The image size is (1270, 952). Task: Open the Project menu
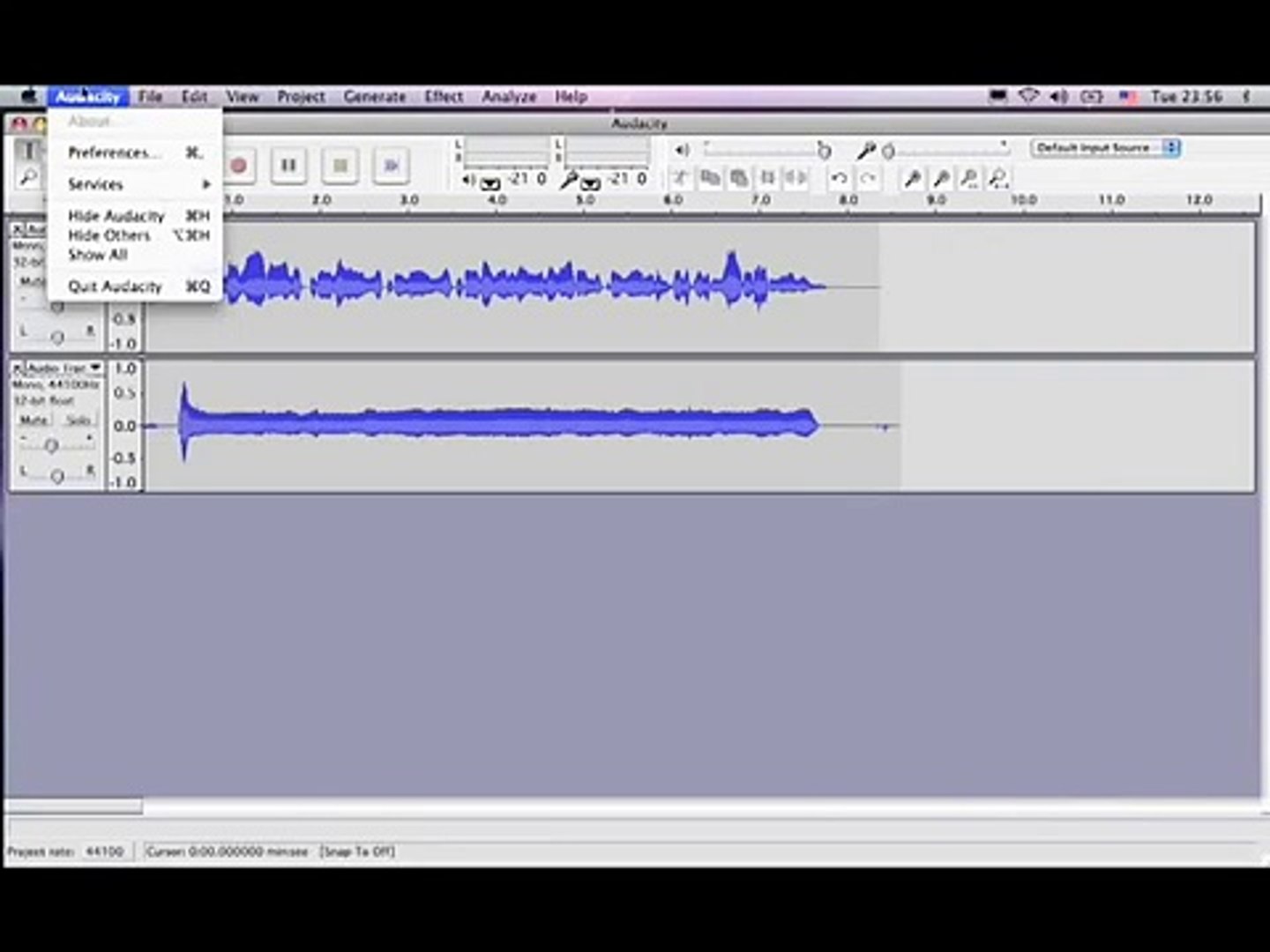click(x=301, y=96)
